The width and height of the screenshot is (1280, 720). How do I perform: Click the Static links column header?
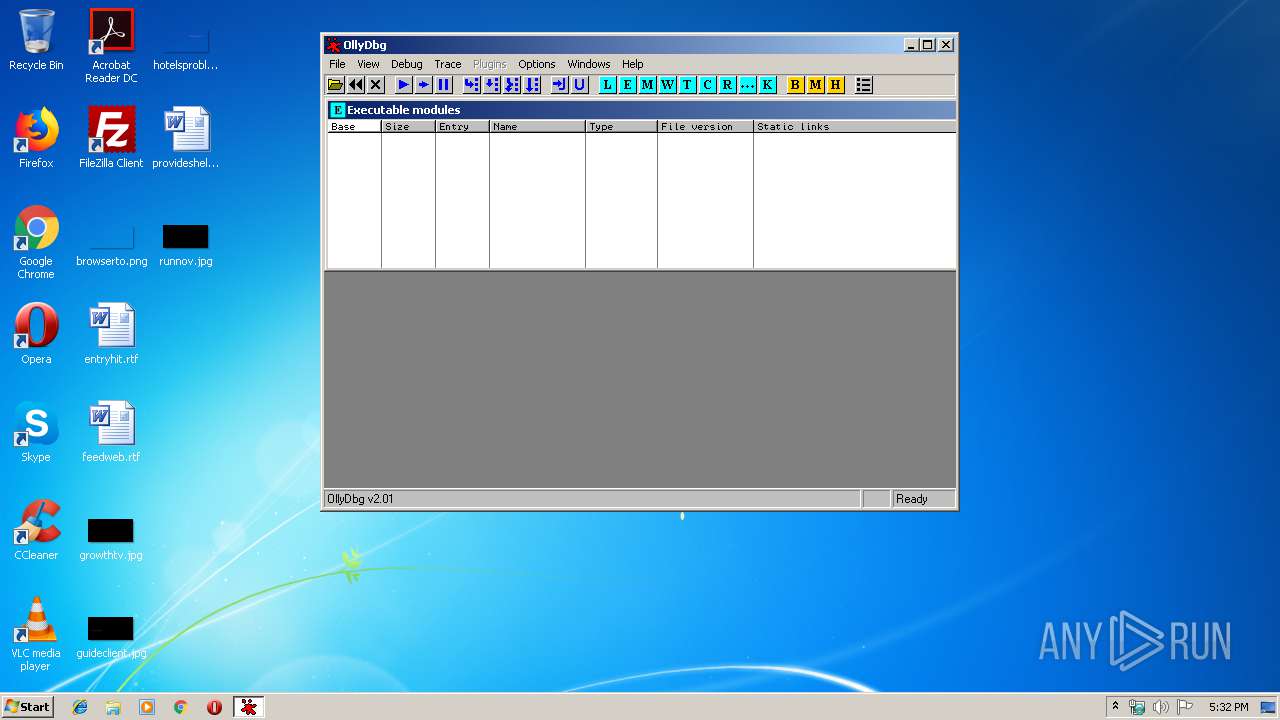coord(854,127)
